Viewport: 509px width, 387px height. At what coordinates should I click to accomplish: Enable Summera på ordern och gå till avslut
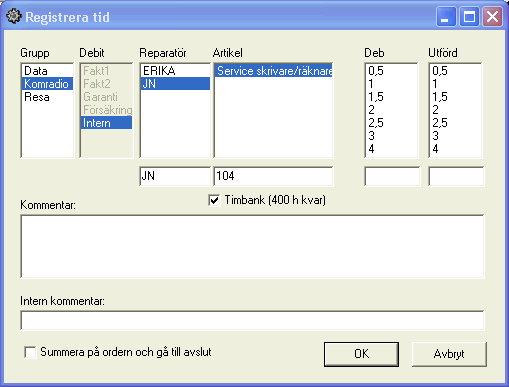(30, 352)
